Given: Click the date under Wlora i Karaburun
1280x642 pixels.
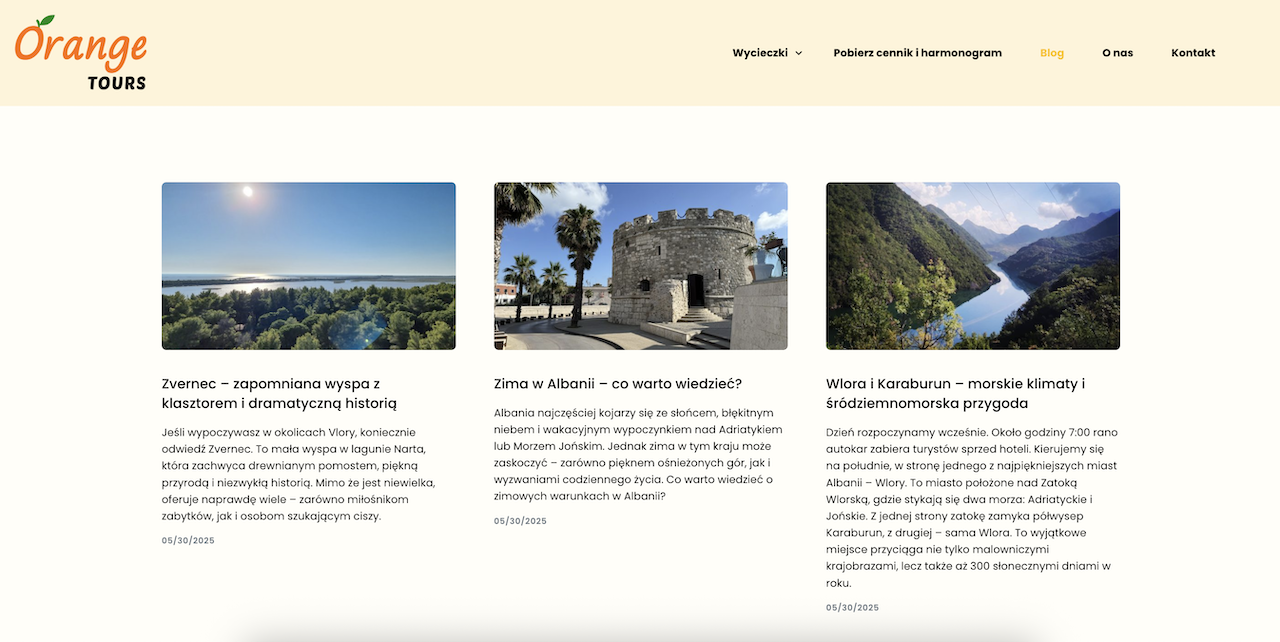Looking at the screenshot, I should tap(852, 608).
